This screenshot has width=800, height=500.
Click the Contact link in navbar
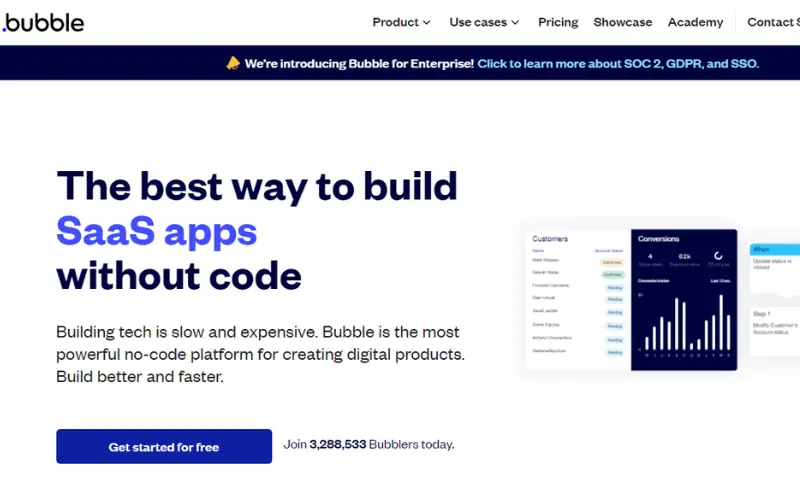tap(773, 22)
